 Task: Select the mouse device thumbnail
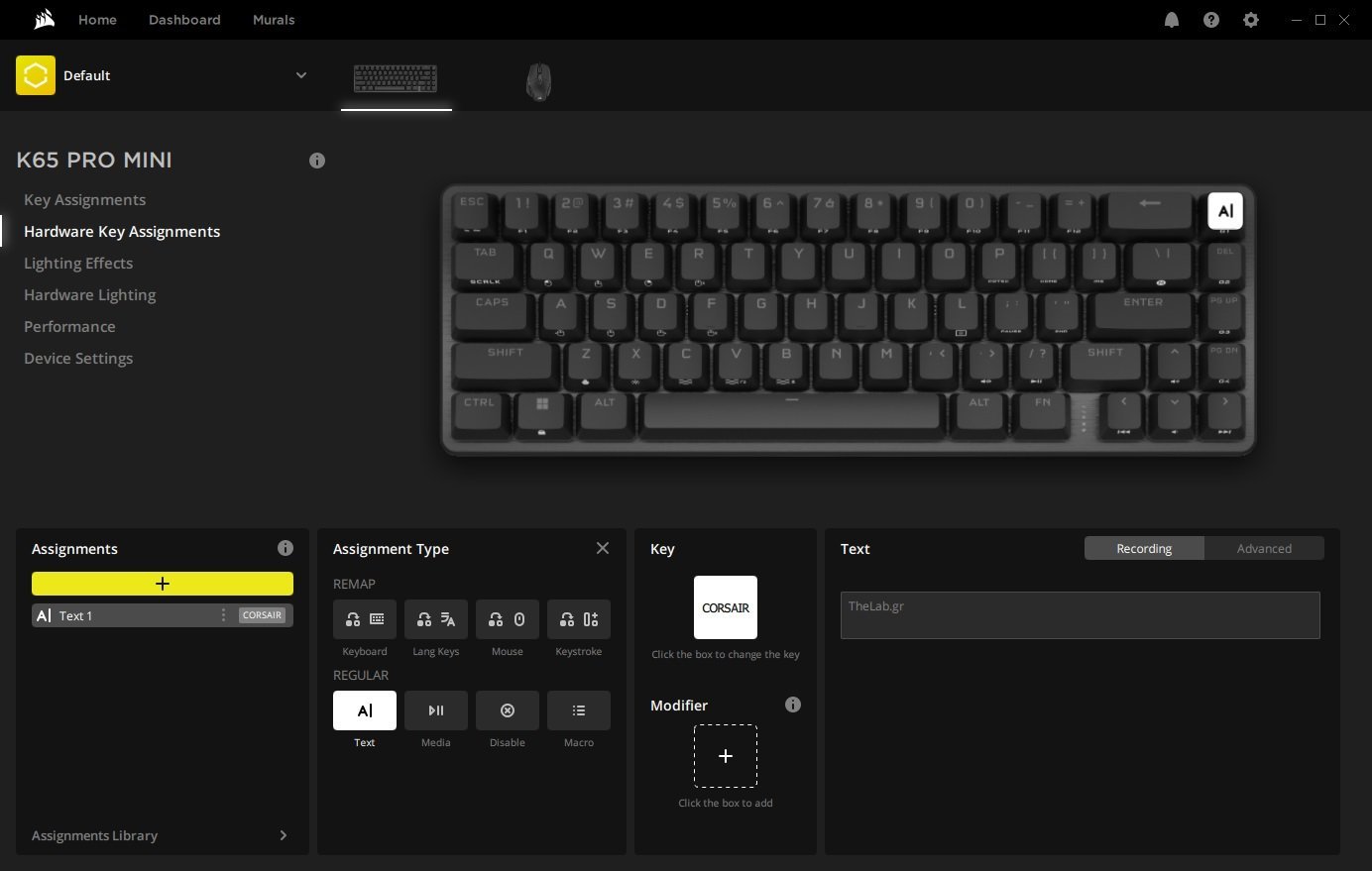click(x=538, y=81)
